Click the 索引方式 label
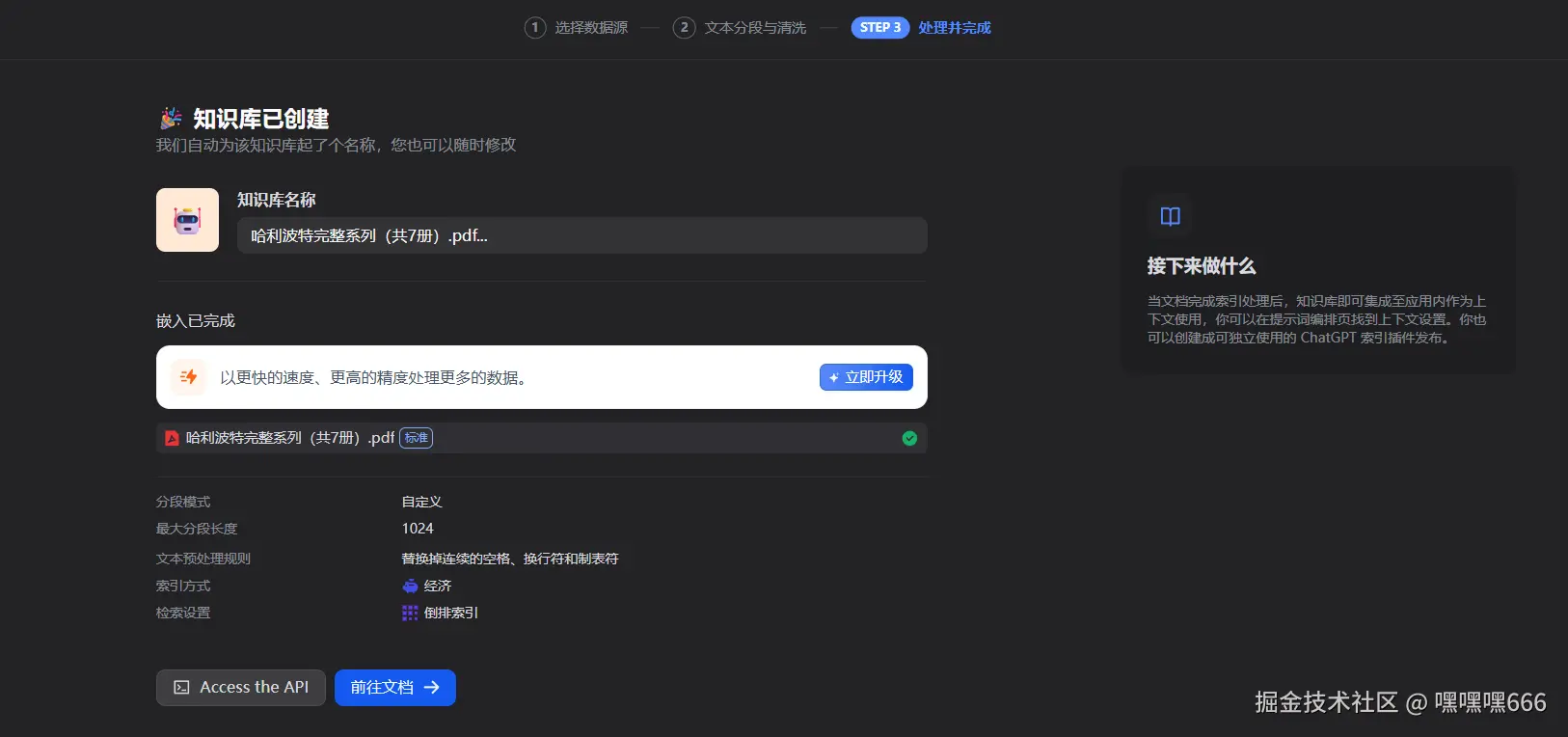Image resolution: width=1568 pixels, height=737 pixels. 183,586
